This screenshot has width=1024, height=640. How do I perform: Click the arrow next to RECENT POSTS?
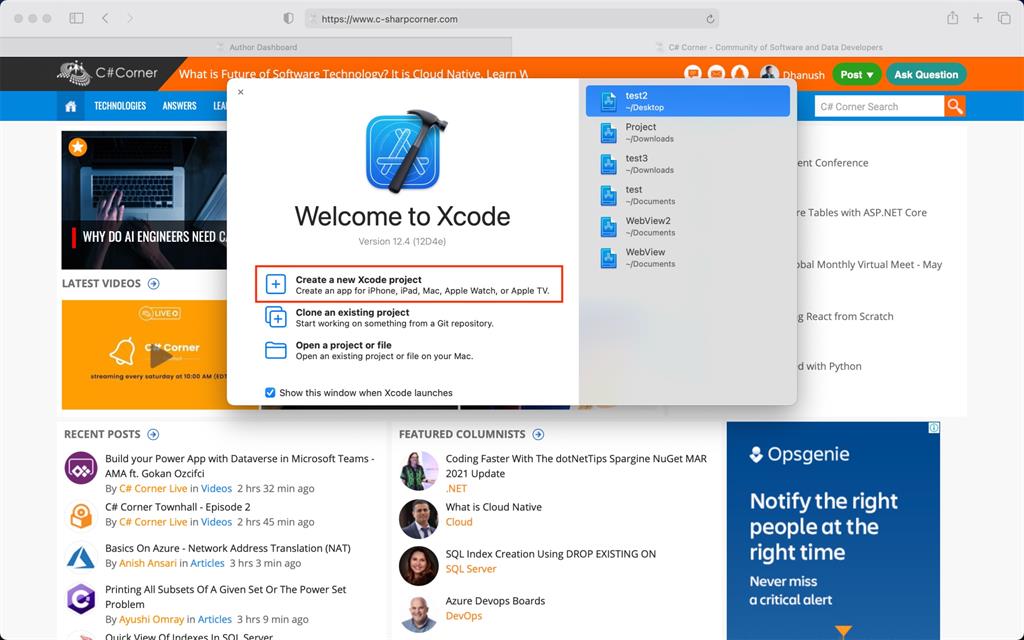pos(153,434)
